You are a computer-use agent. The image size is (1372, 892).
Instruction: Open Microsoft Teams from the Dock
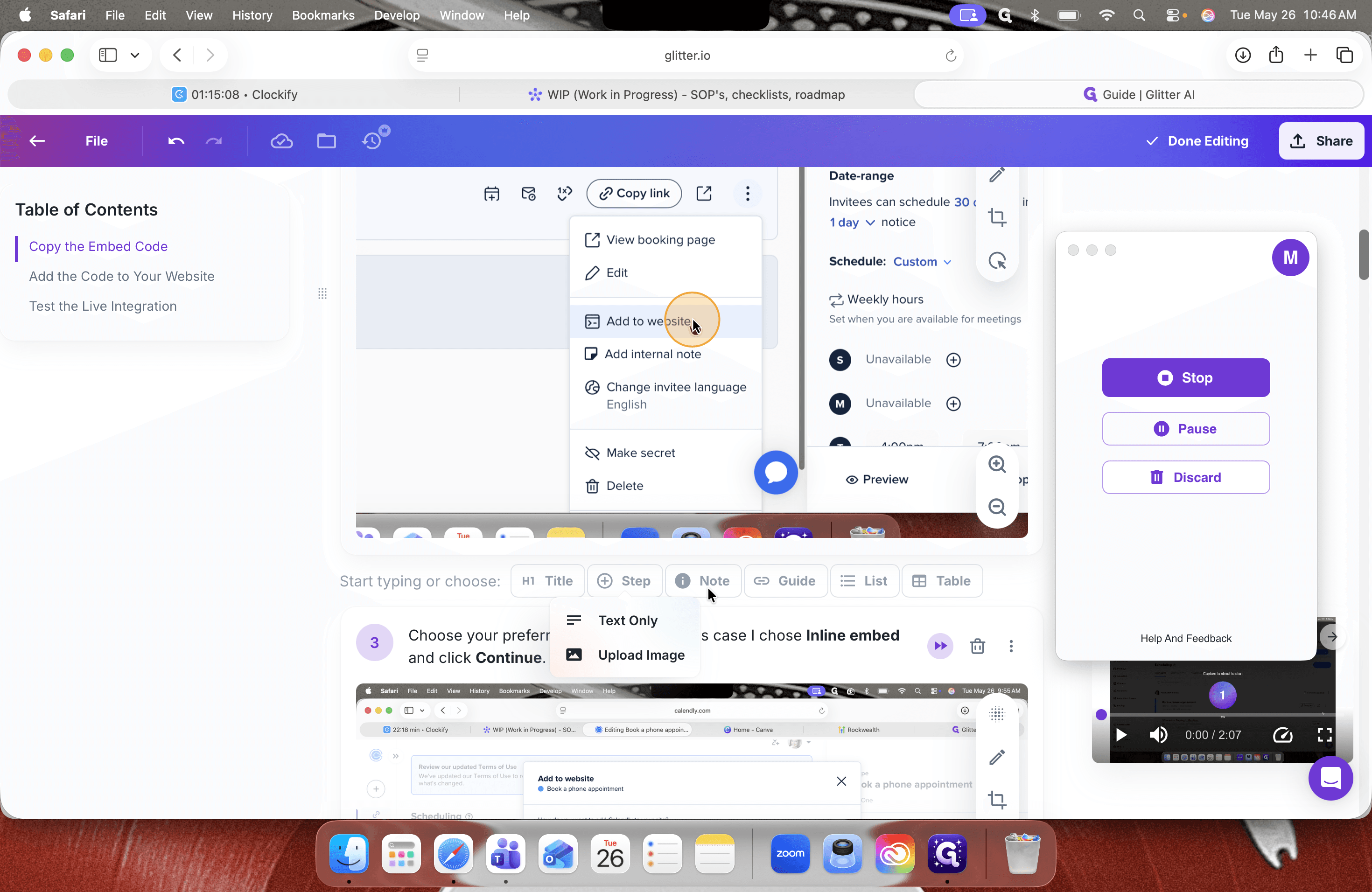(505, 853)
